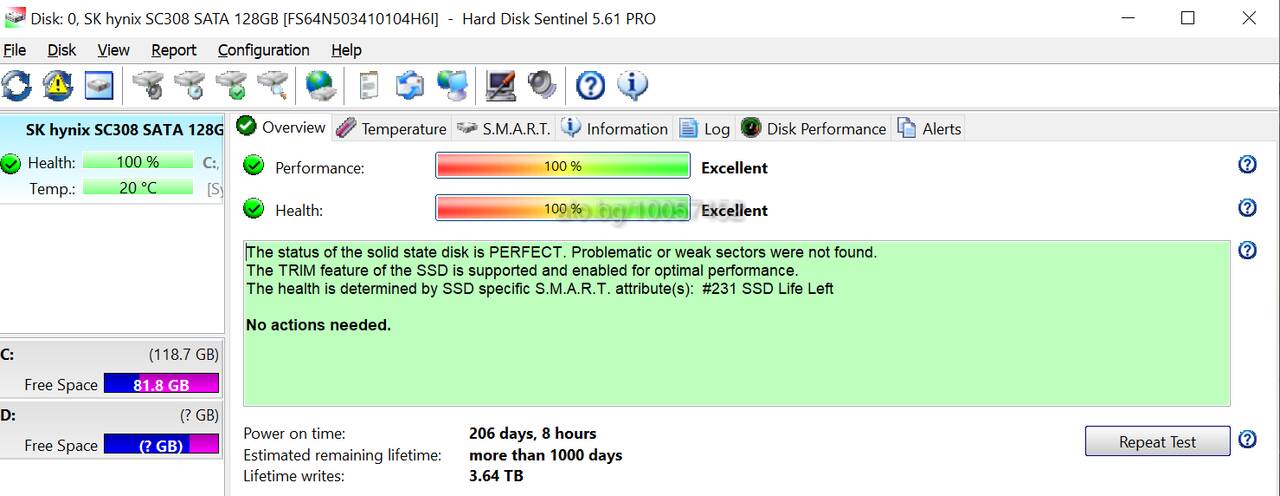Open the Report menu
This screenshot has width=1280, height=496.
coord(174,50)
